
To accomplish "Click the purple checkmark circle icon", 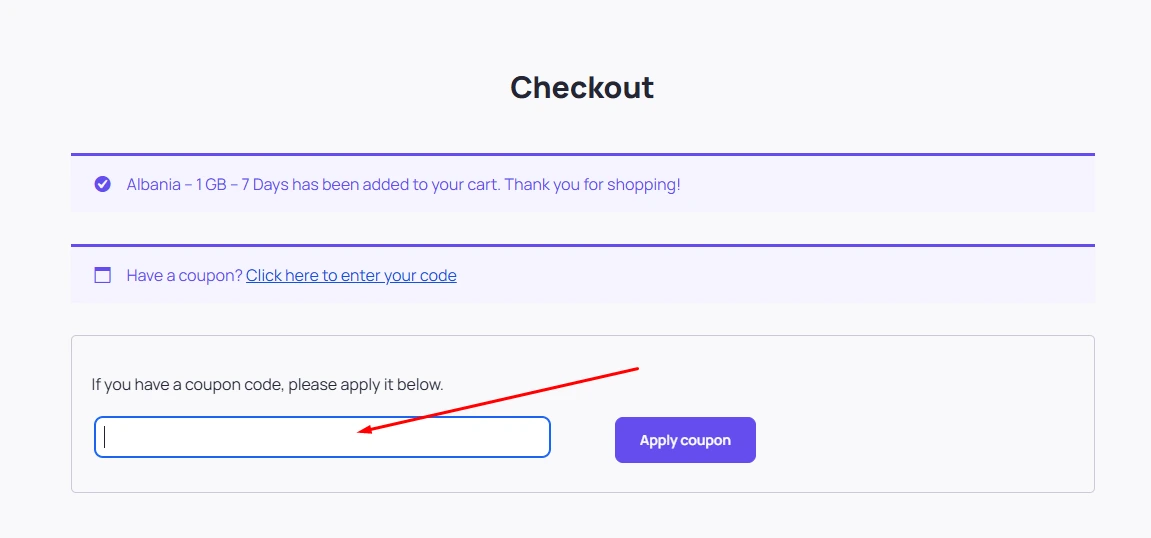I will pyautogui.click(x=102, y=184).
